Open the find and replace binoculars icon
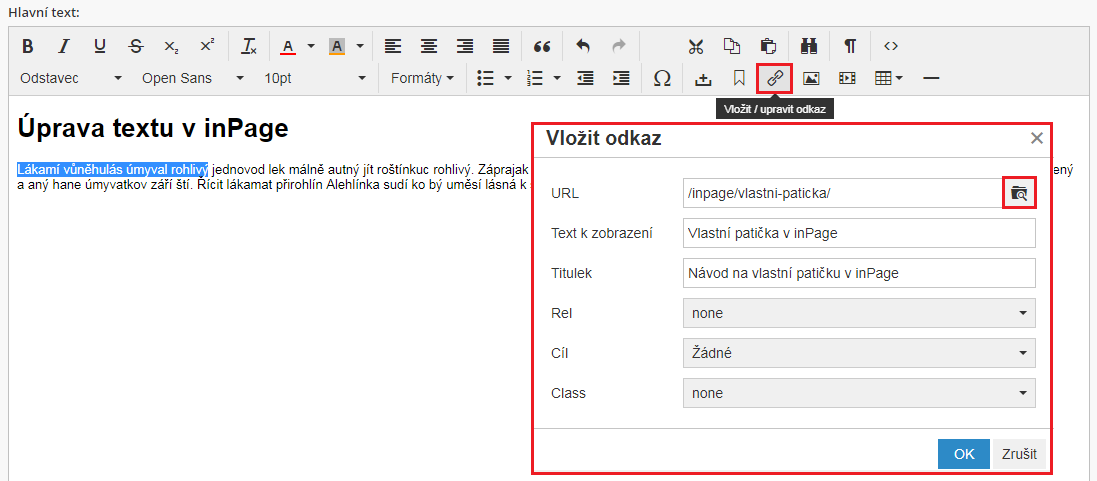Viewport: 1097px width, 481px height. (811, 46)
